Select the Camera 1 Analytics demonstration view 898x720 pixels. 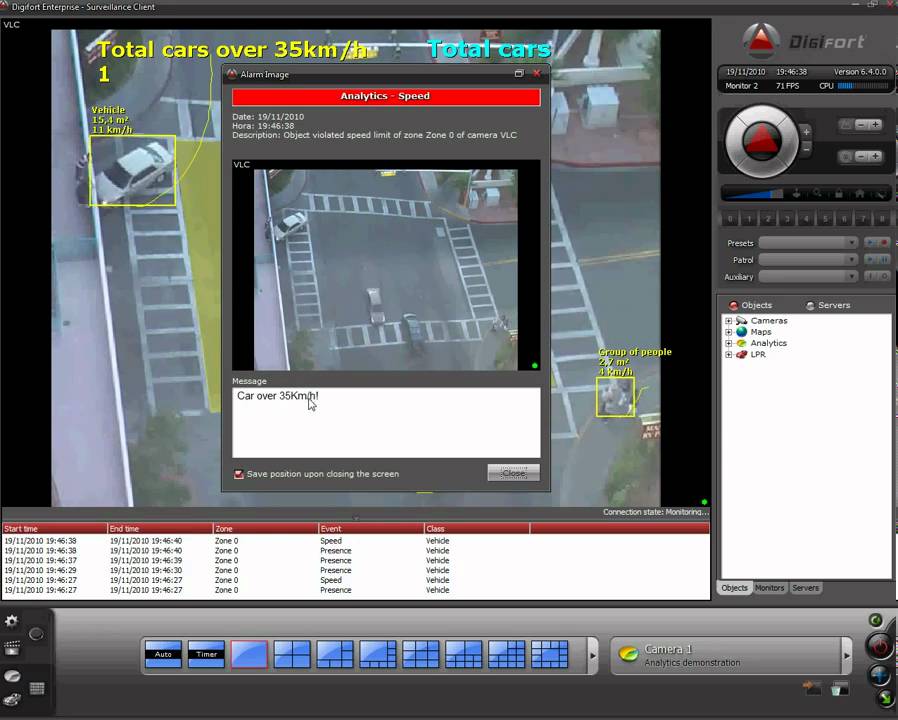[x=726, y=656]
